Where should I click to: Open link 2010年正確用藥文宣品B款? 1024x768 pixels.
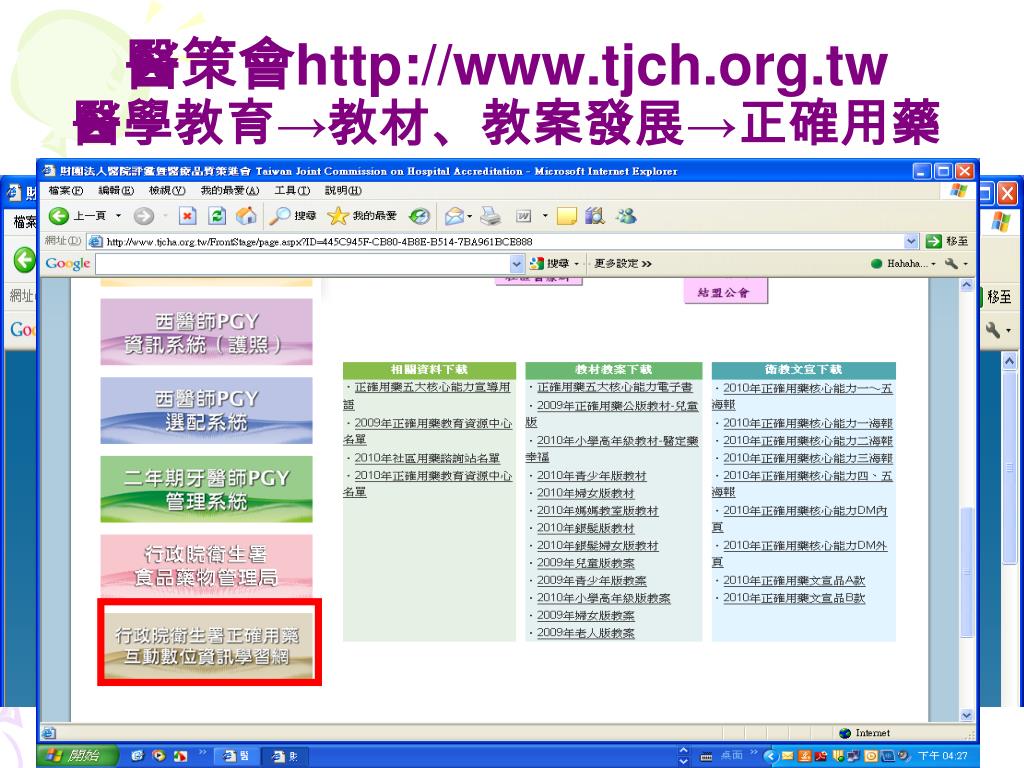click(x=794, y=598)
